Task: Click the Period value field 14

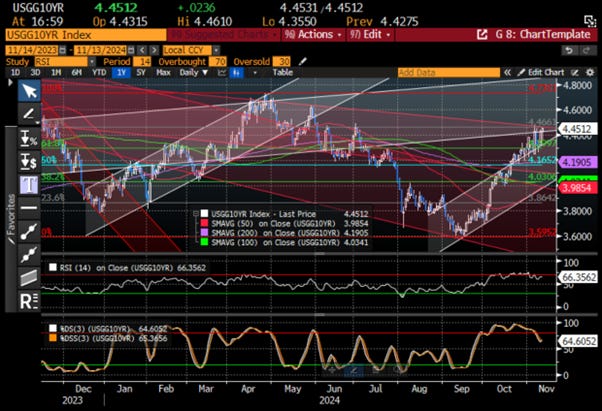Action: click(144, 61)
